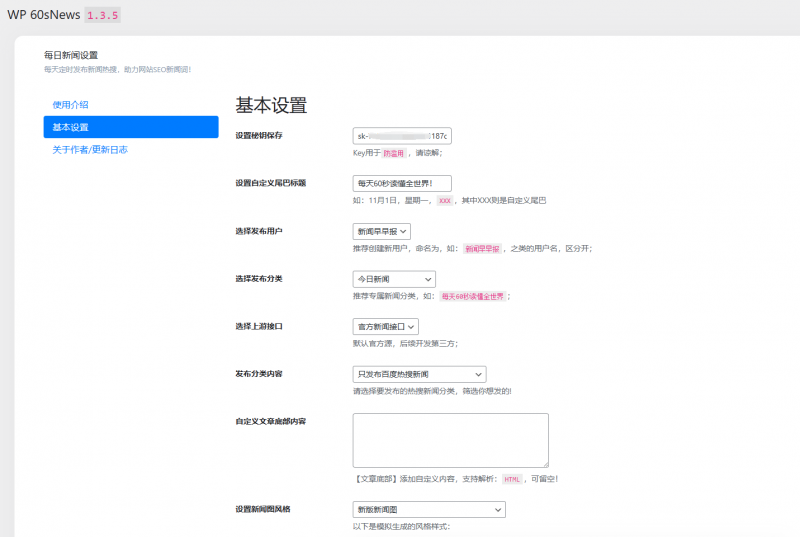Click the 以下是模拟生成的风格样式 text

[402, 526]
